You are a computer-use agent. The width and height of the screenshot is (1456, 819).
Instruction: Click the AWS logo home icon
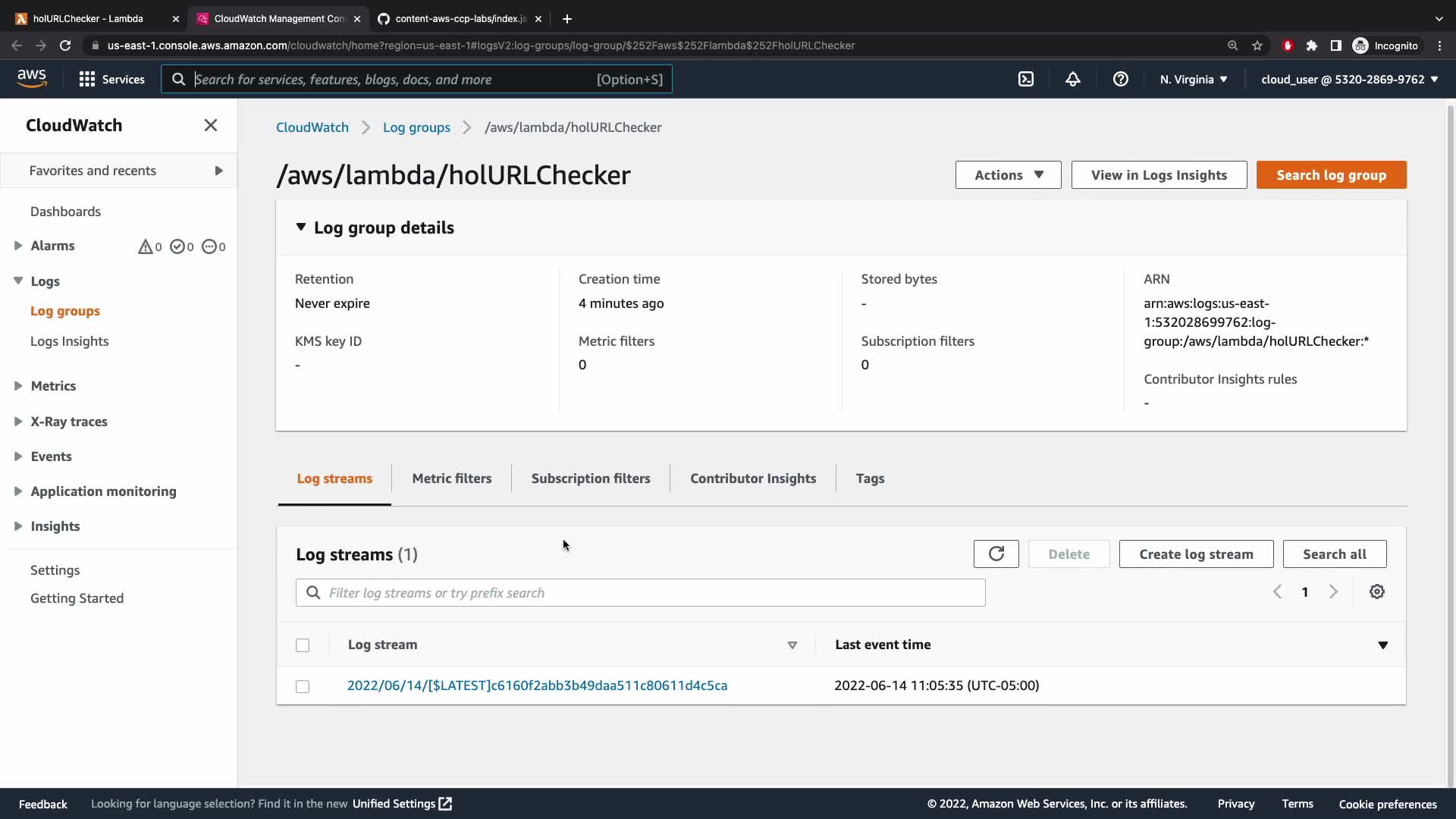pyautogui.click(x=32, y=78)
